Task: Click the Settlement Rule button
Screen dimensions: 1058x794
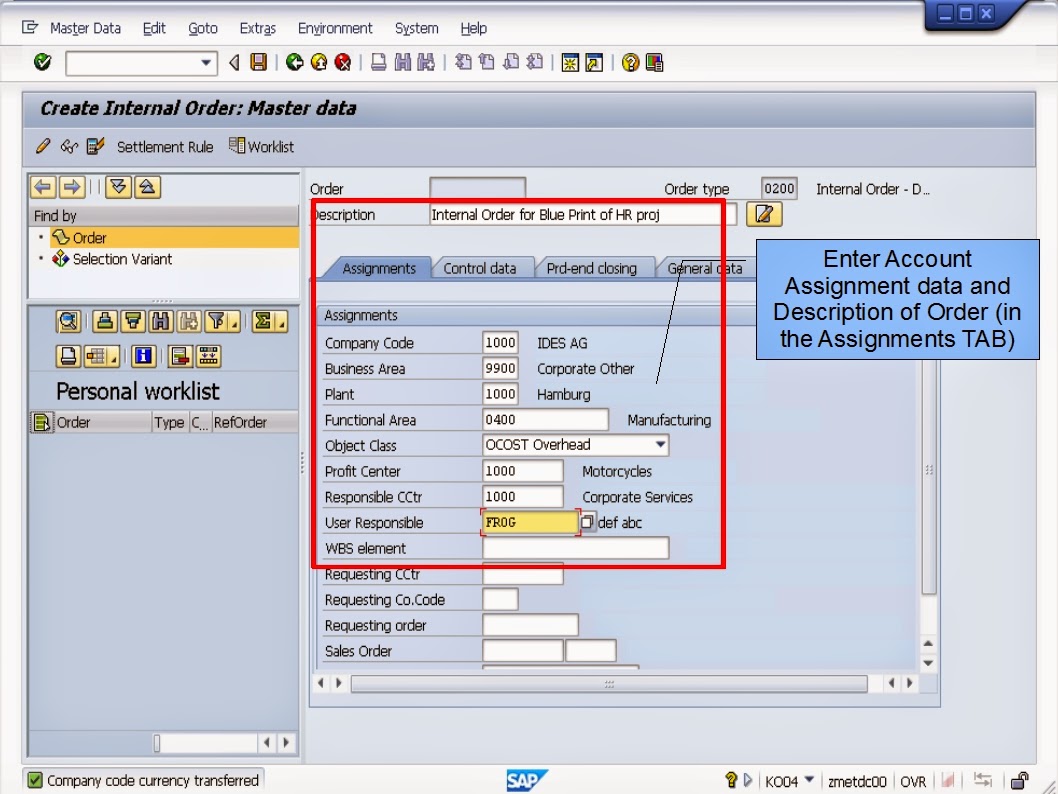Action: (x=168, y=145)
